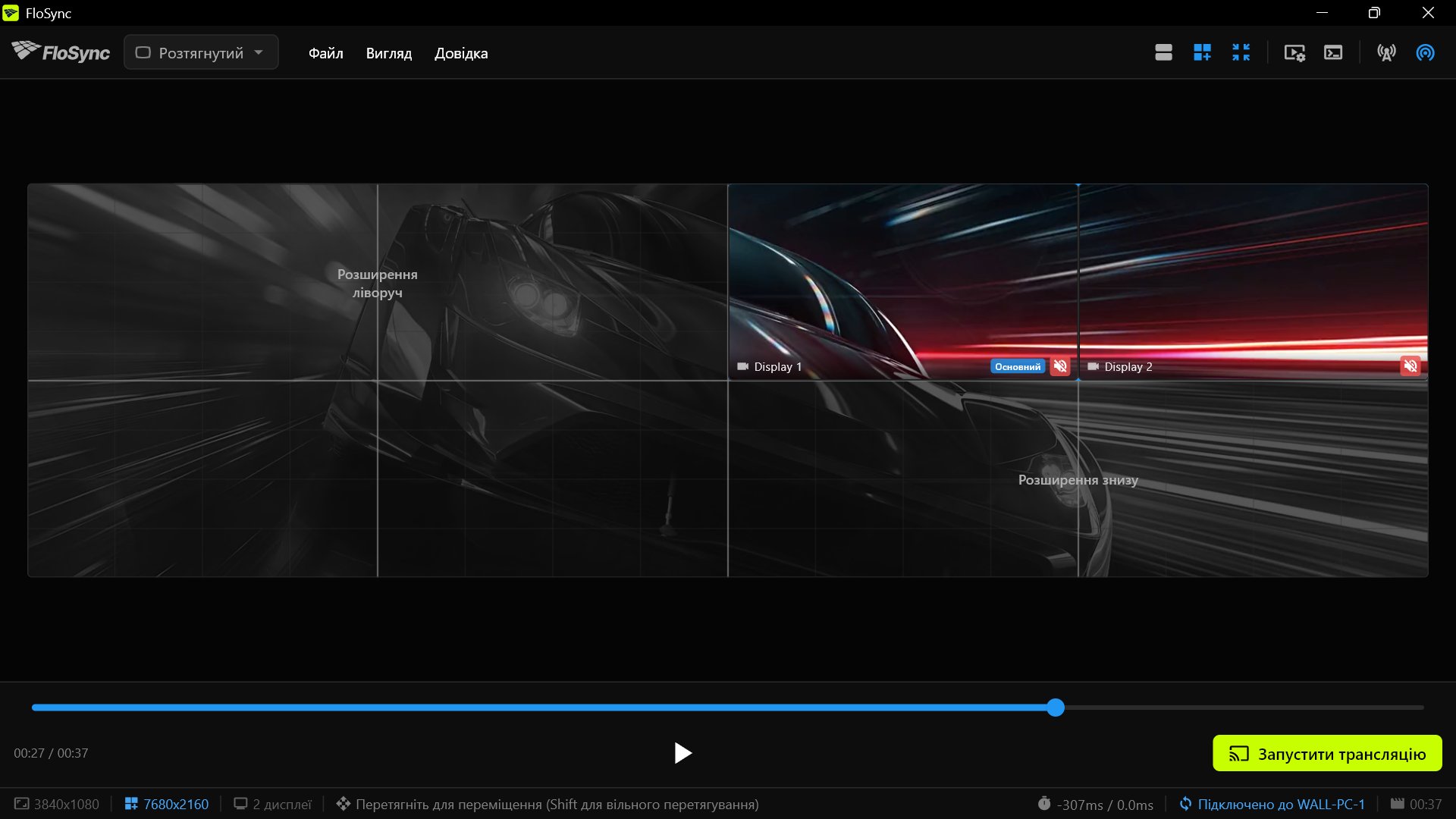The height and width of the screenshot is (819, 1456).
Task: Select the Display 2 preview tile
Action: click(1253, 282)
